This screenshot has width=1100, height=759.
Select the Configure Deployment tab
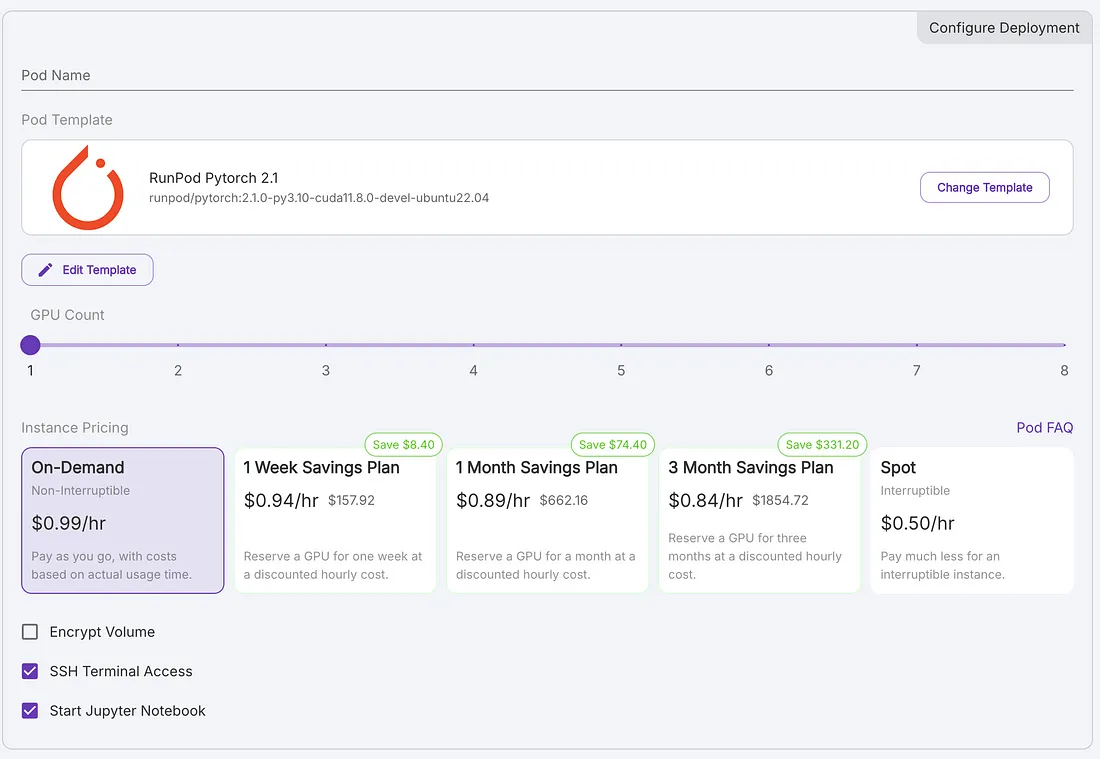(1004, 28)
